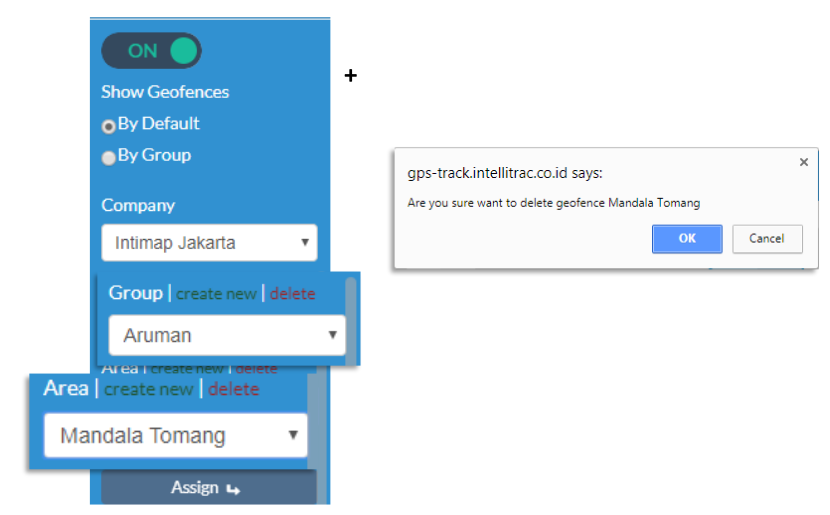830x515 pixels.
Task: Click the Show Geofences heading
Action: tap(165, 92)
